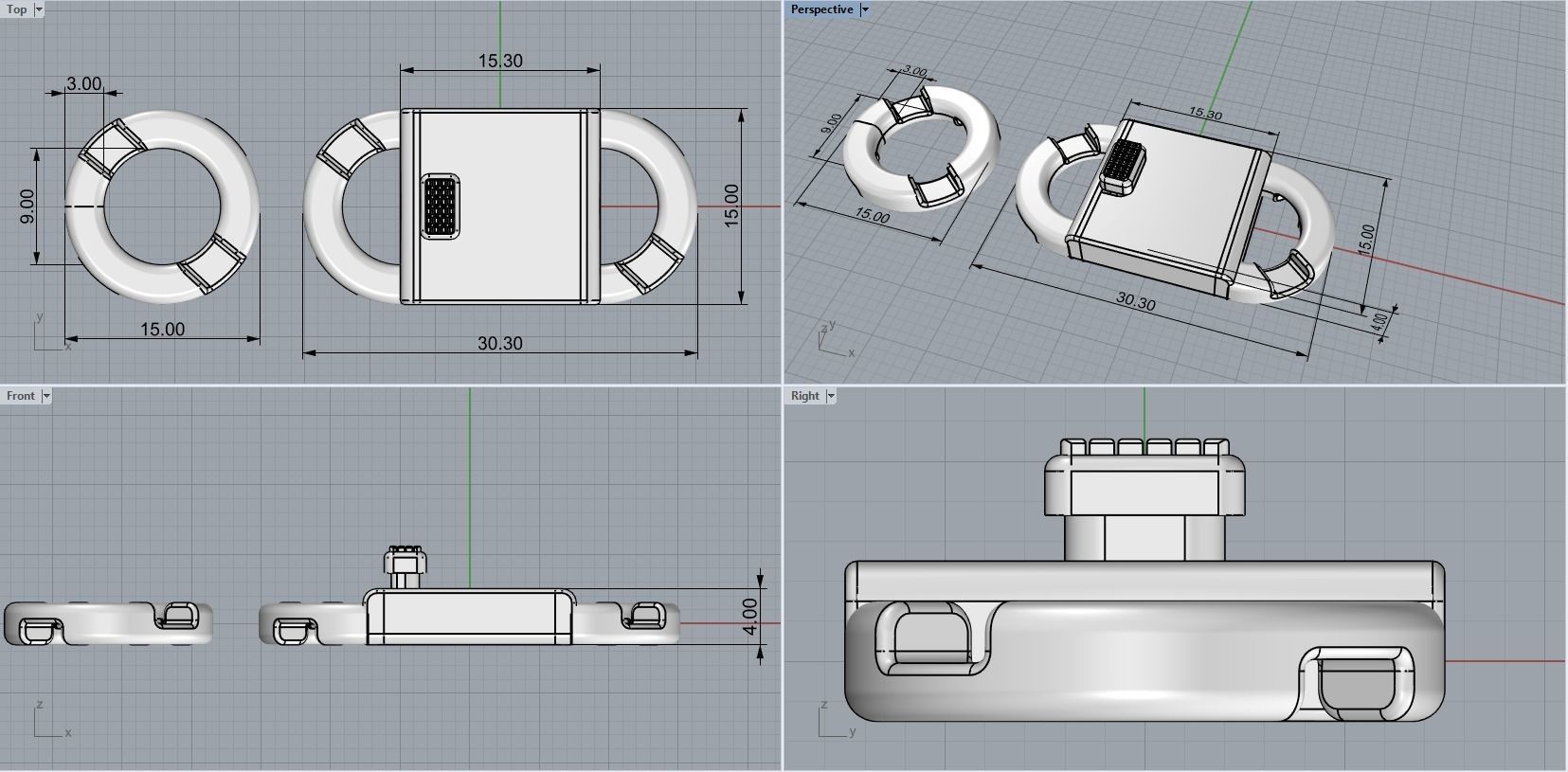Activate the Front viewport title label
The width and height of the screenshot is (1568, 772).
click(21, 396)
